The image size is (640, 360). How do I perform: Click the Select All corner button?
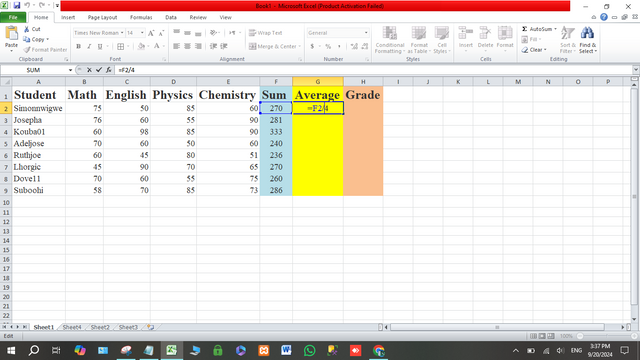click(x=6, y=82)
